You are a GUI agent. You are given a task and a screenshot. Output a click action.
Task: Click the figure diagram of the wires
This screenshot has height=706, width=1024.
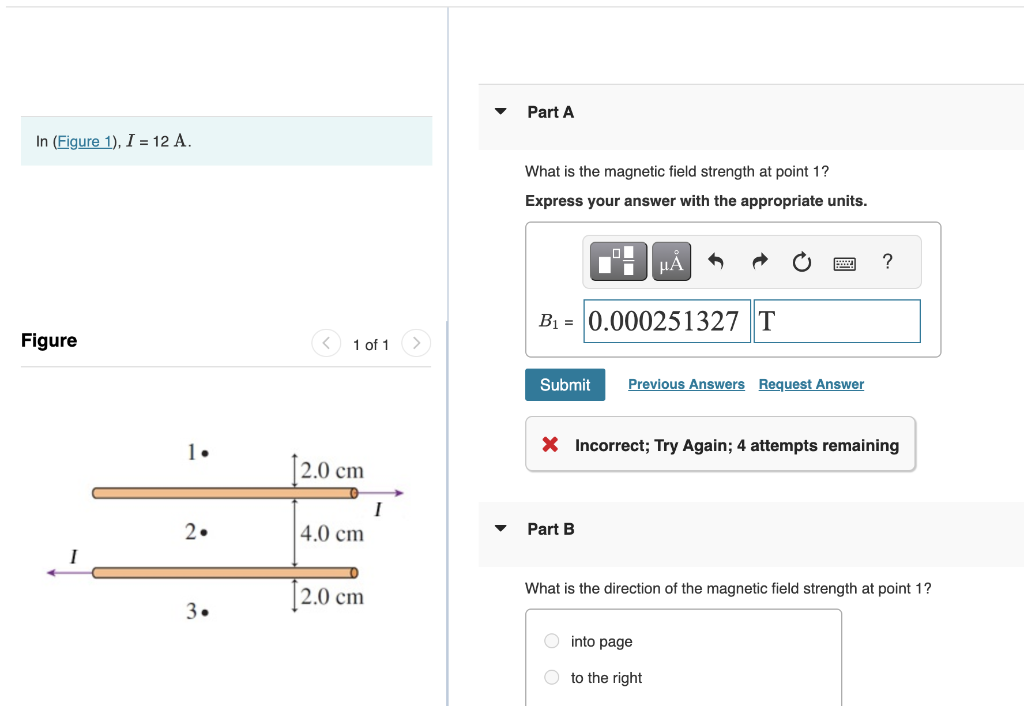[225, 532]
